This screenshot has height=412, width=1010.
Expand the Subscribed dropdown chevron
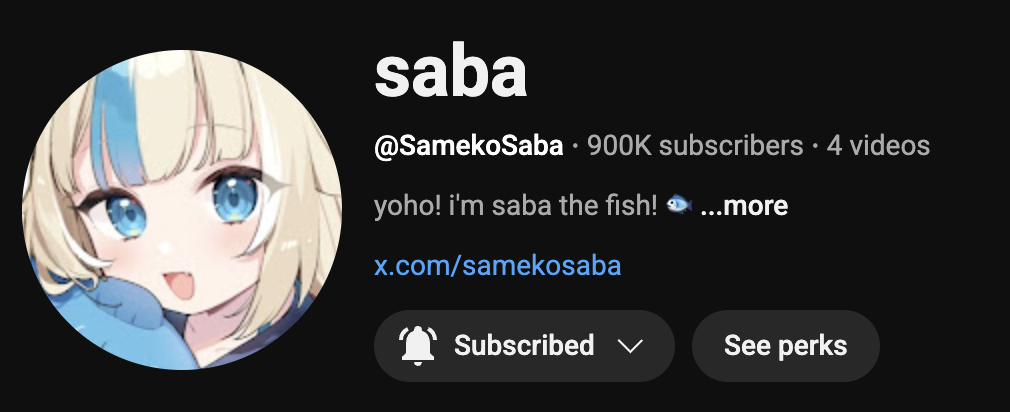pyautogui.click(x=630, y=346)
